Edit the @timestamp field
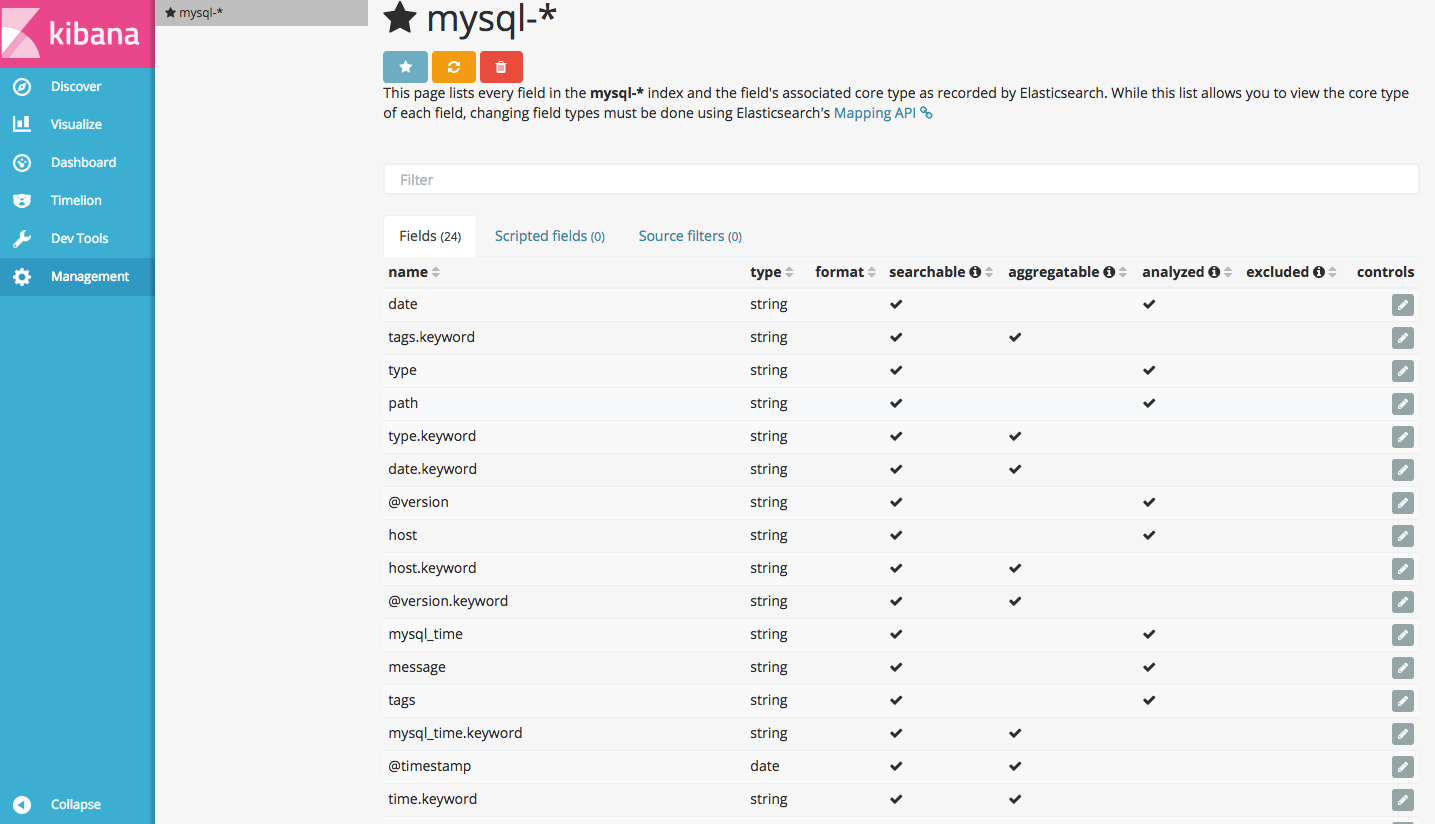 click(1403, 767)
